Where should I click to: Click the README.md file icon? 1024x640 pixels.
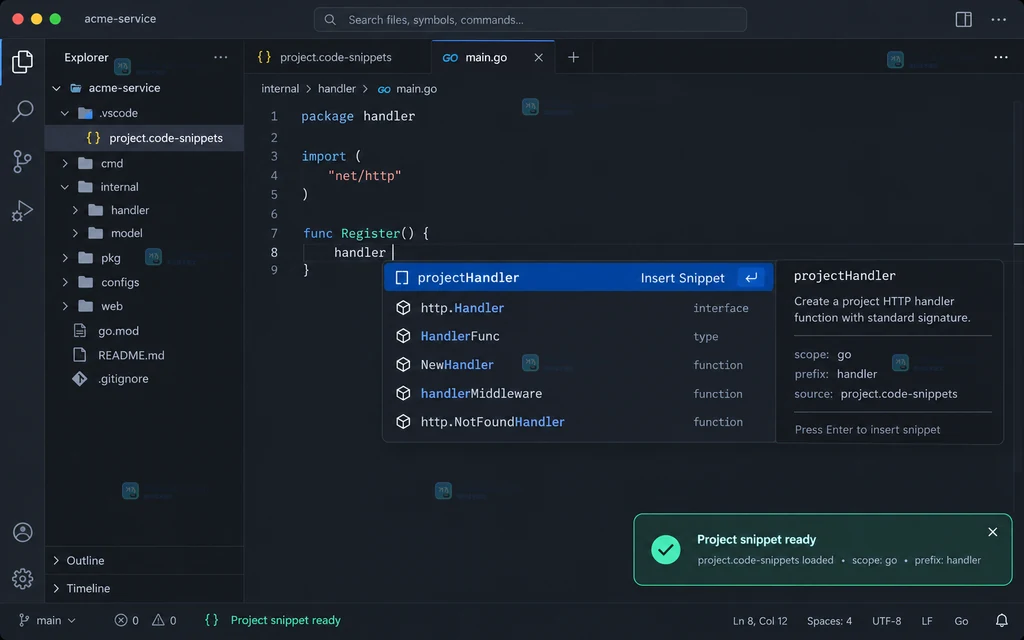[x=80, y=355]
